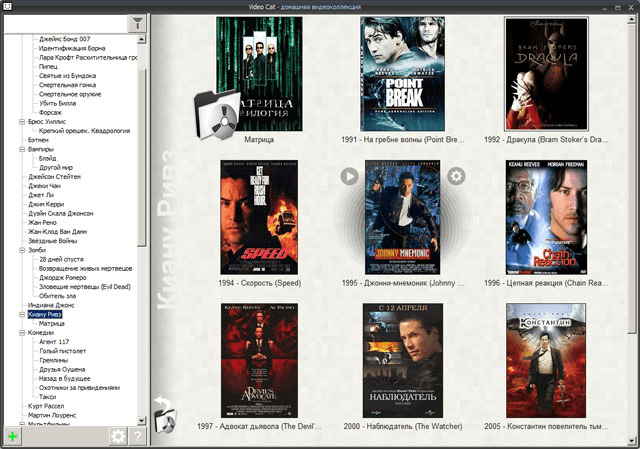Click the filter funnel icon

click(138, 24)
